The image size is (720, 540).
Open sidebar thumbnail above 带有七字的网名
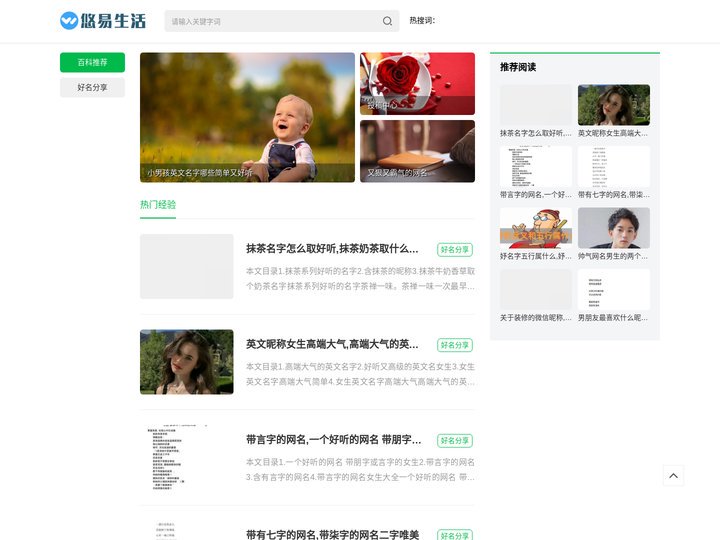[613, 166]
